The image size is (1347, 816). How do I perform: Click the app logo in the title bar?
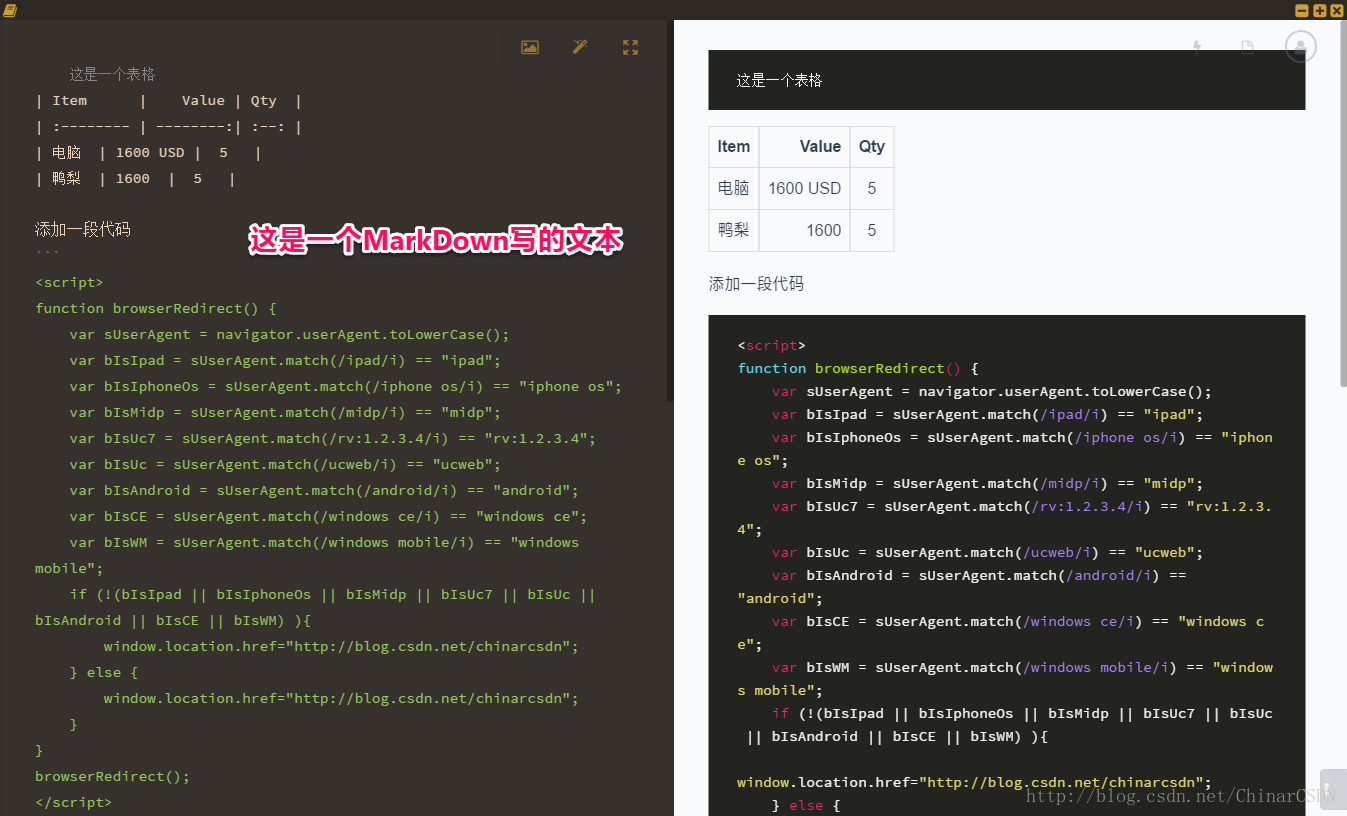point(10,10)
